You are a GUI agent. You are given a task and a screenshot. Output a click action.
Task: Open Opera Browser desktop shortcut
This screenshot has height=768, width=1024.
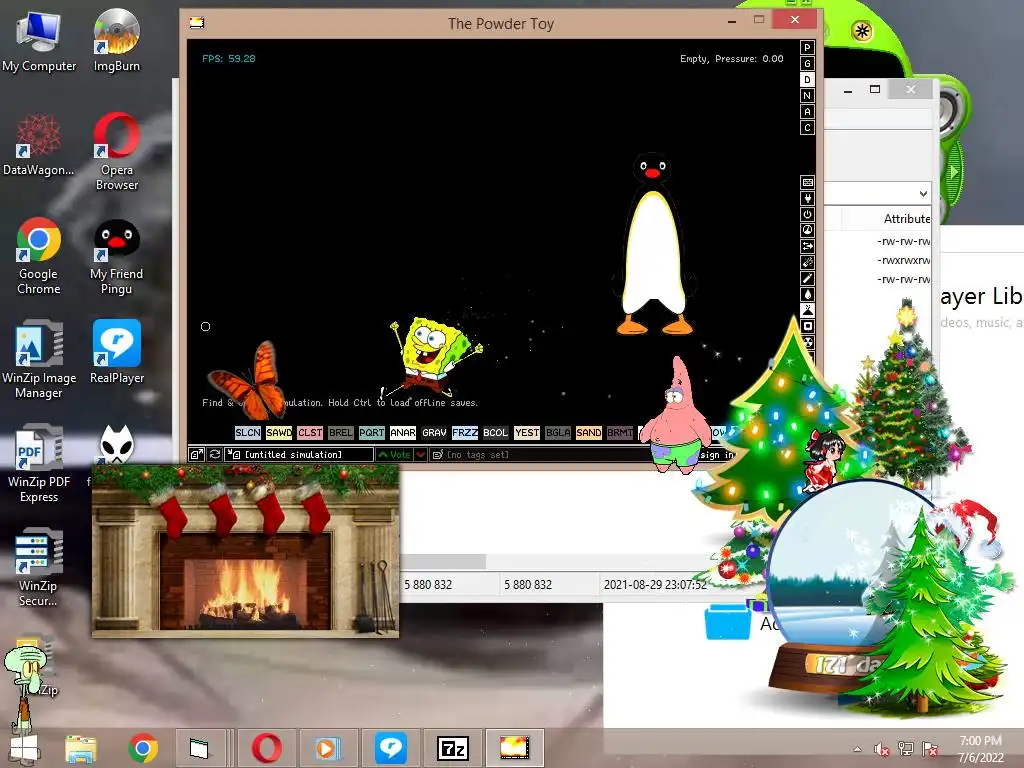116,152
